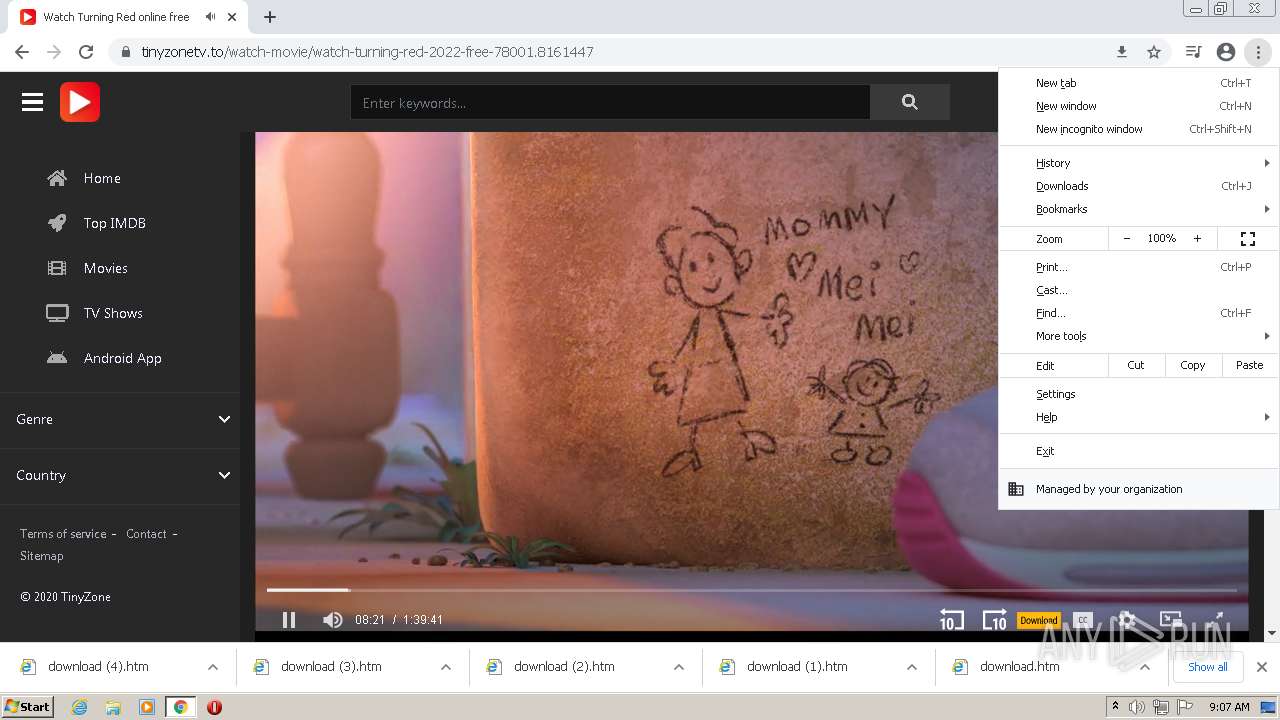Screen dimensions: 1280x720
Task: Select New incognito window
Action: [x=1139, y=129]
